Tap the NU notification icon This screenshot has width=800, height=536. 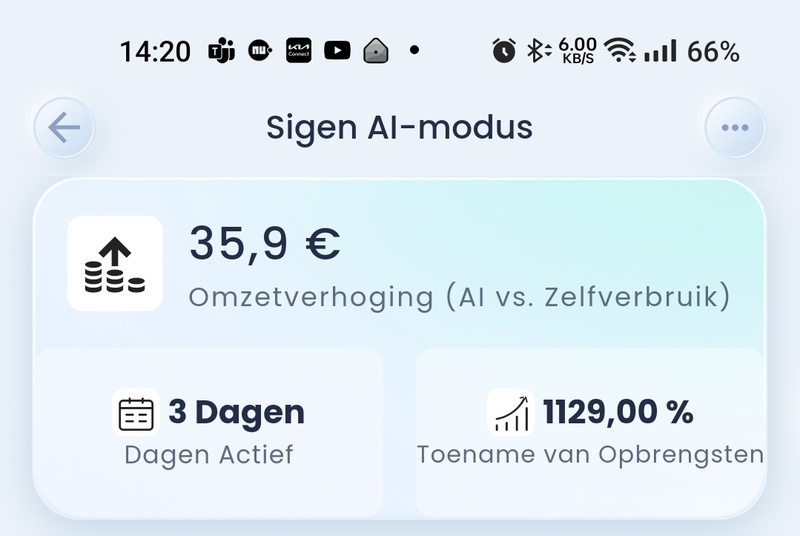(x=259, y=51)
